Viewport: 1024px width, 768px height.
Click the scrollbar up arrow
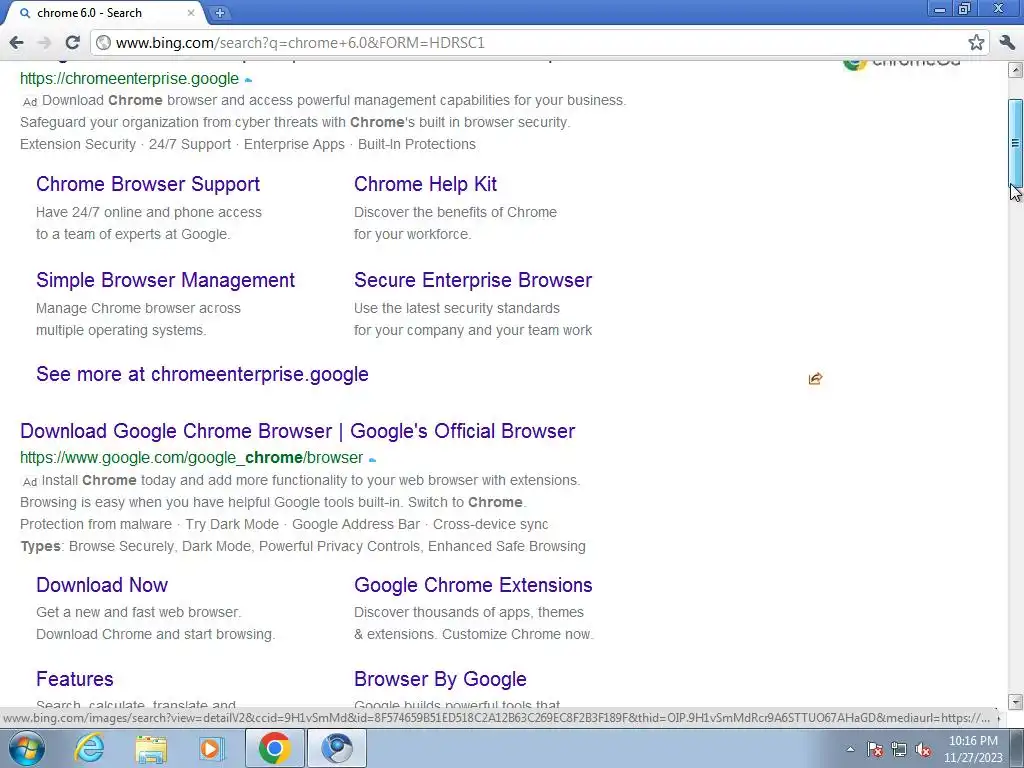coord(1015,70)
